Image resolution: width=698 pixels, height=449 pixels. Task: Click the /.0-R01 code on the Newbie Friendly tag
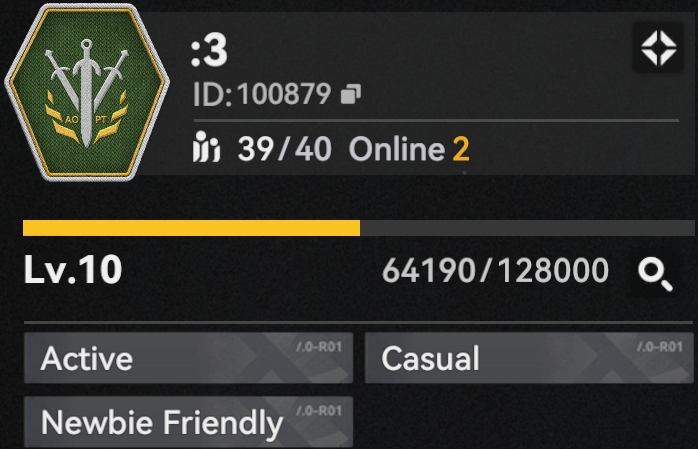(319, 411)
